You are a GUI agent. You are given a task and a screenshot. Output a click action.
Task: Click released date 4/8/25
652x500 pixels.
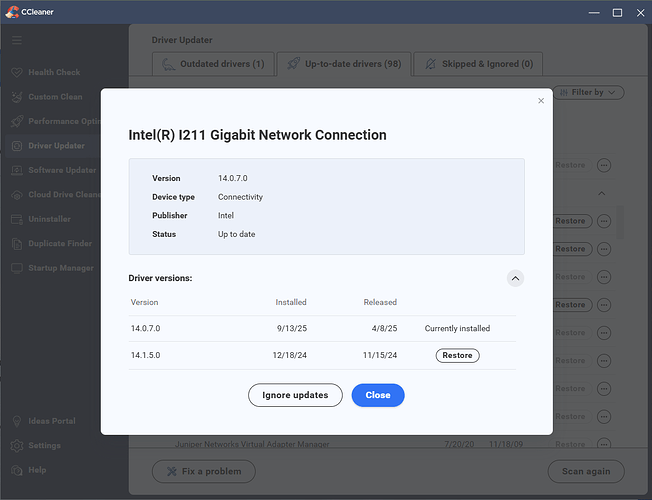(385, 329)
